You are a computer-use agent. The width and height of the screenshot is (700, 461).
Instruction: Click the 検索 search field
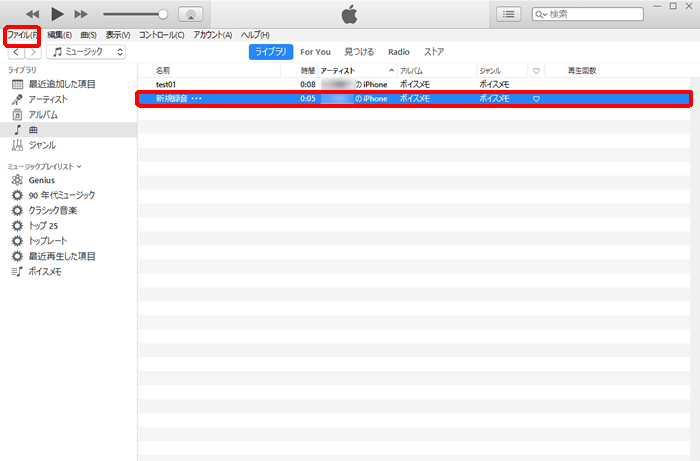pyautogui.click(x=588, y=14)
